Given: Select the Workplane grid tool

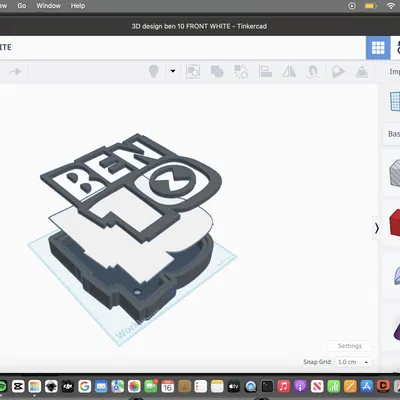Looking at the screenshot, I should (x=395, y=101).
